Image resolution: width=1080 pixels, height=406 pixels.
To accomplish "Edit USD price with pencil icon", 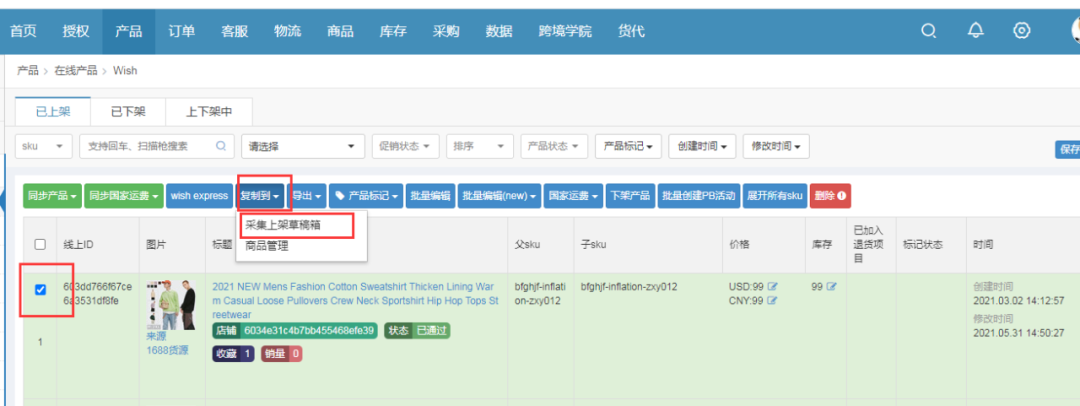I will coord(772,287).
